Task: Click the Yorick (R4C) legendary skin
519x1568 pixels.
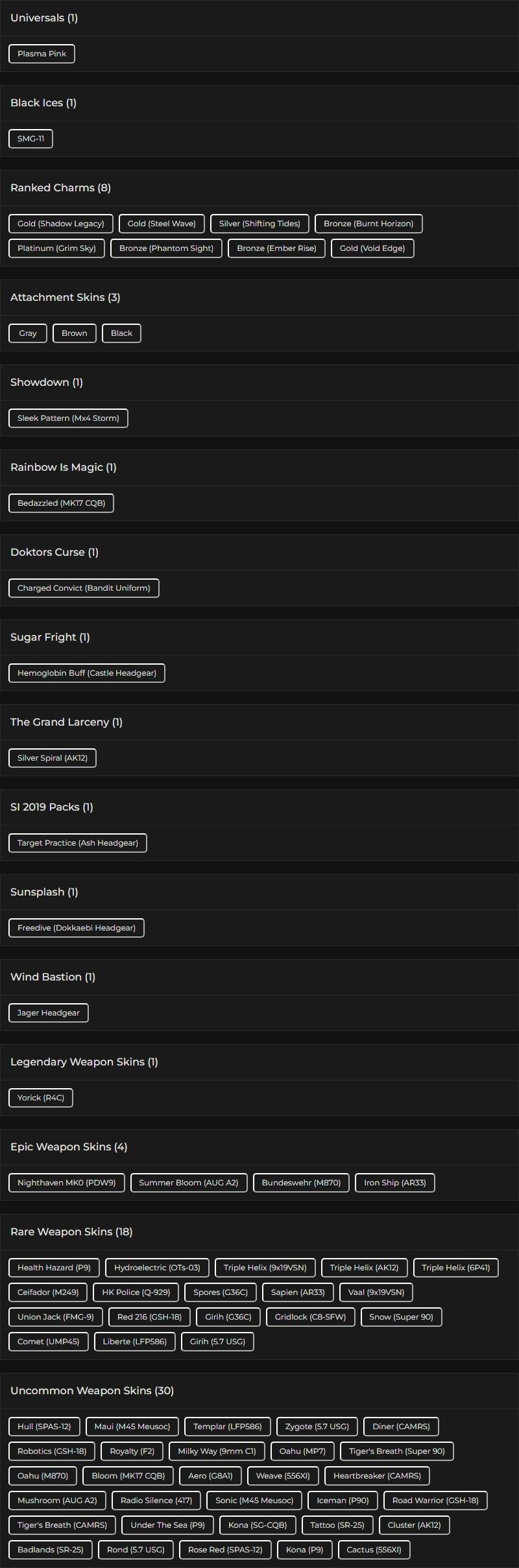Action: tap(41, 1098)
